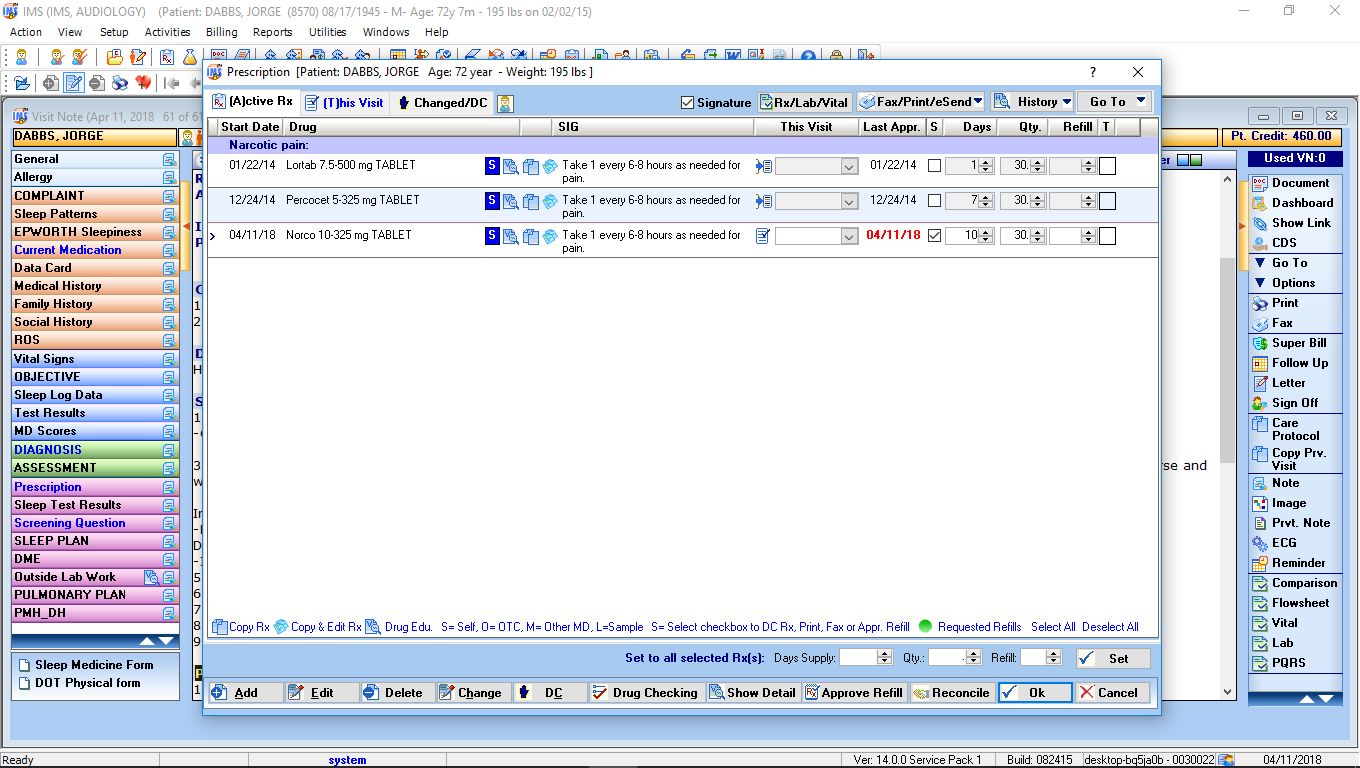Click the Approve Refill button
This screenshot has width=1360, height=768.
click(x=855, y=693)
